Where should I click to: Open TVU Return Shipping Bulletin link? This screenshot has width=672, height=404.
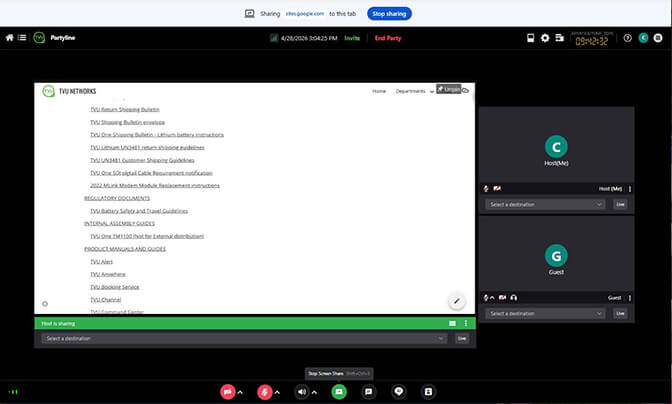125,110
